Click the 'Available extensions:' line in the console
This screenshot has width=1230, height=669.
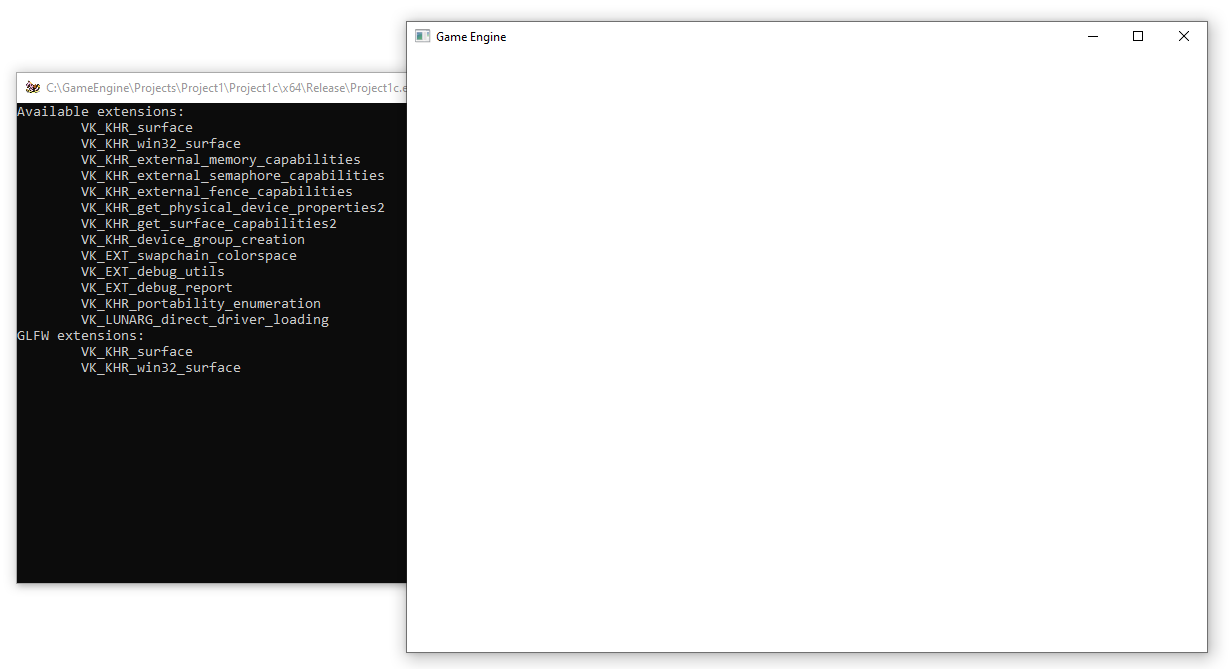tap(101, 112)
